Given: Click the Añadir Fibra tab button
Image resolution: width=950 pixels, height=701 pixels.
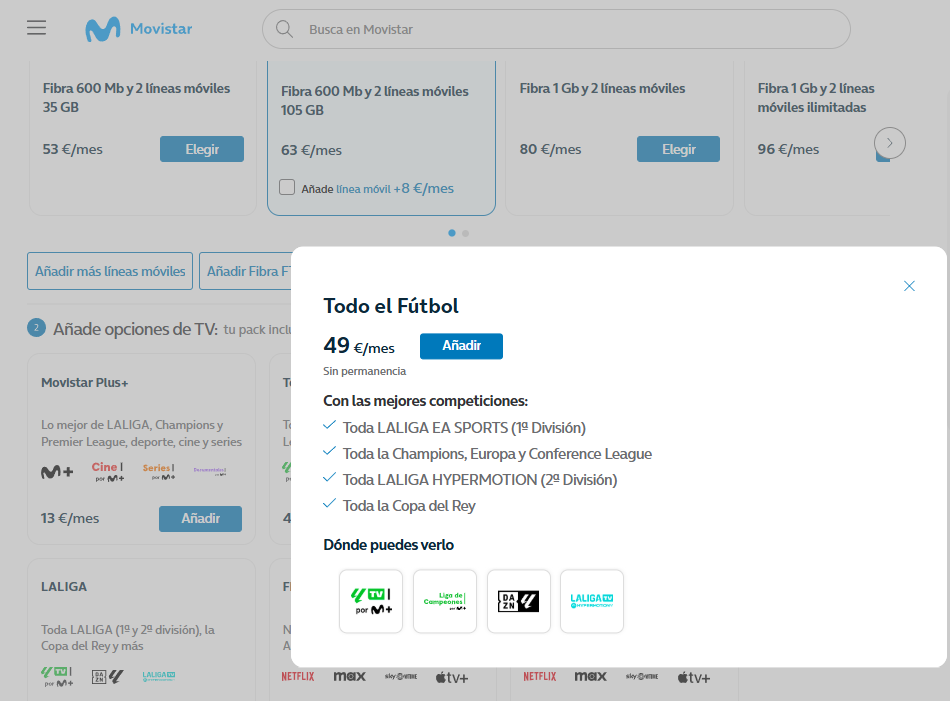Looking at the screenshot, I should (x=246, y=271).
